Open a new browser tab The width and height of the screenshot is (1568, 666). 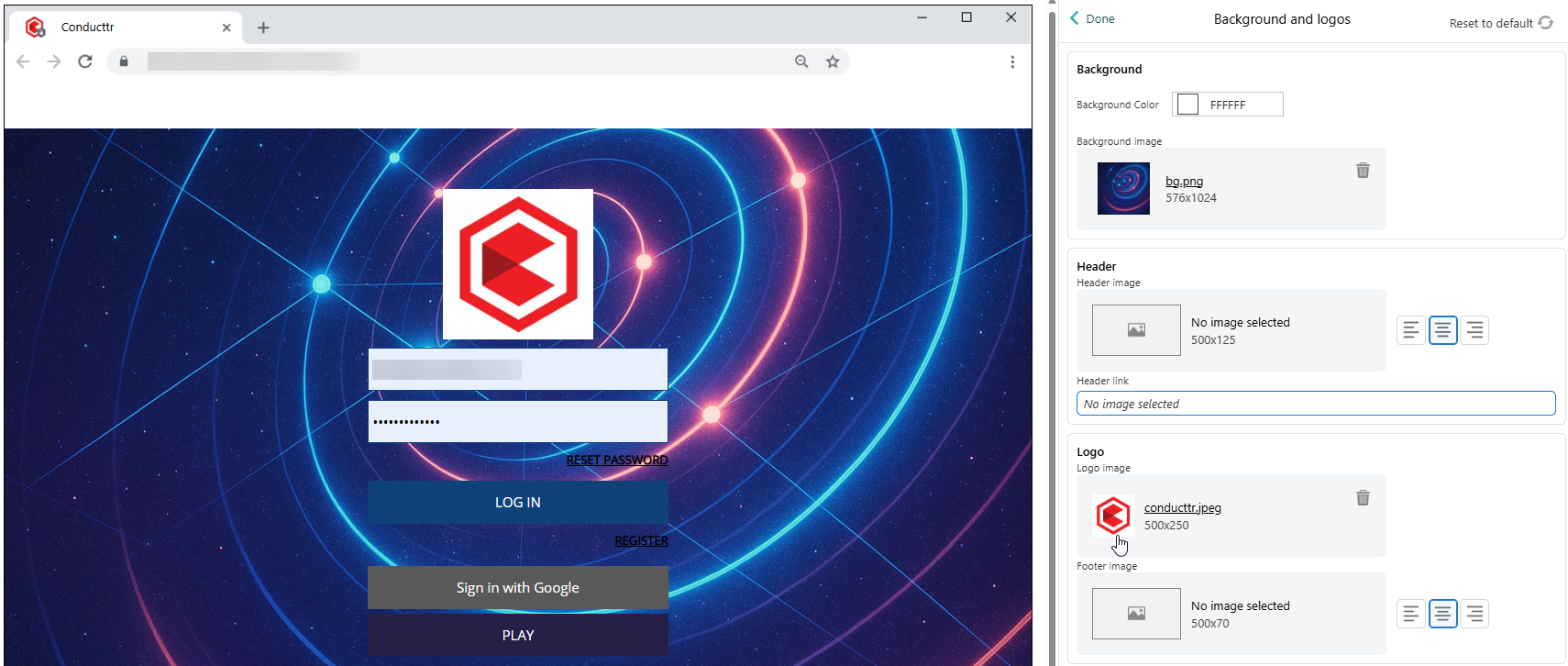point(263,28)
